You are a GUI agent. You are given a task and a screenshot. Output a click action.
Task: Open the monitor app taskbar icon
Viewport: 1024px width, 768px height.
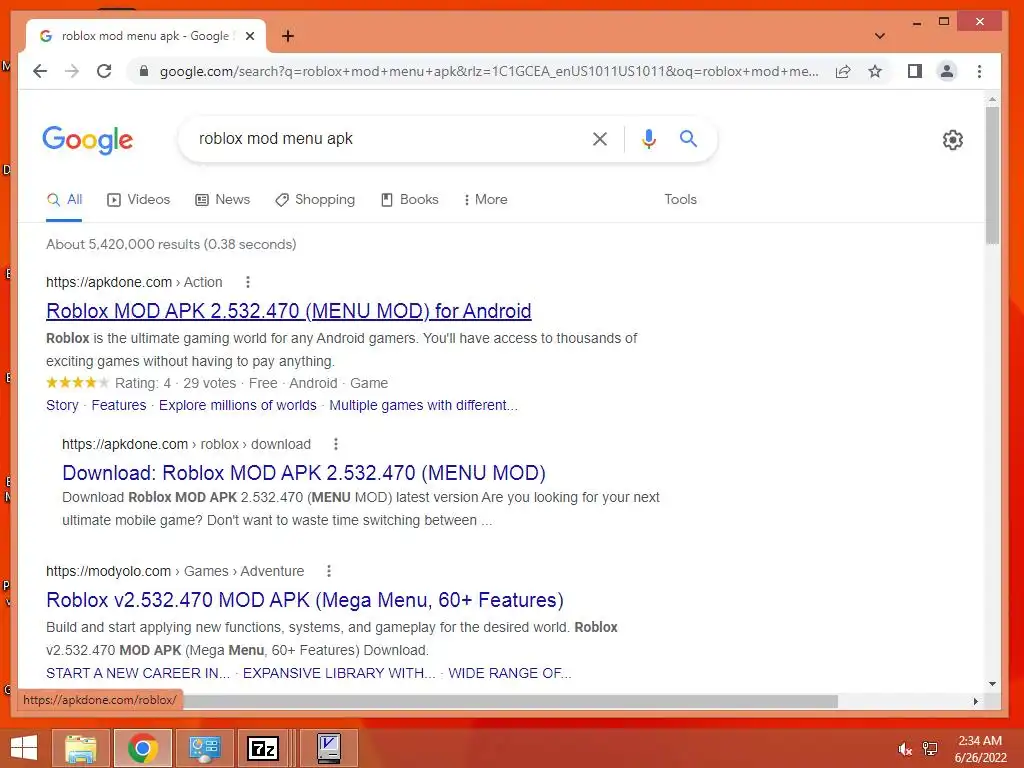pos(329,748)
